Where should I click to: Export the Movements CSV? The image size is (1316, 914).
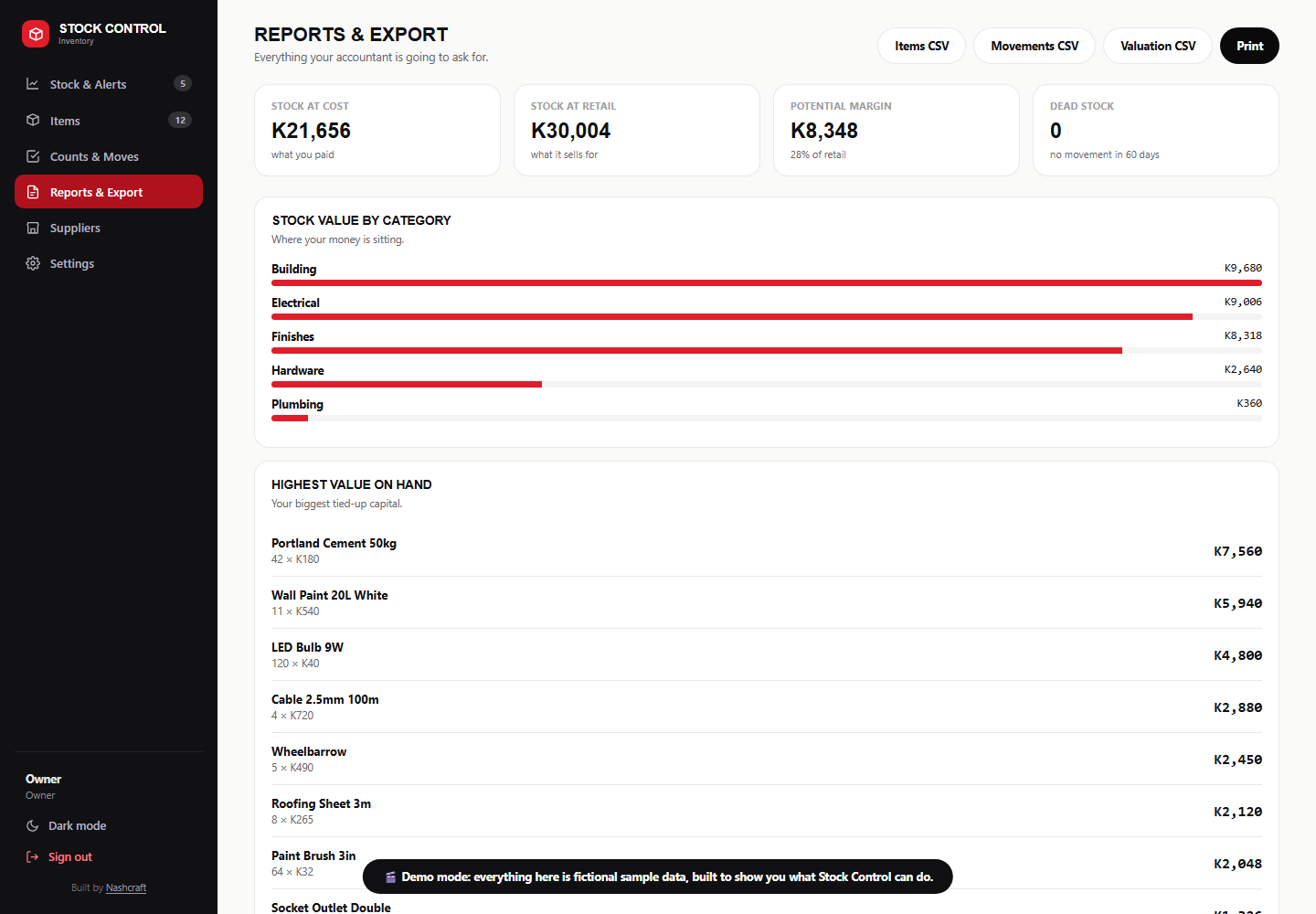1035,46
